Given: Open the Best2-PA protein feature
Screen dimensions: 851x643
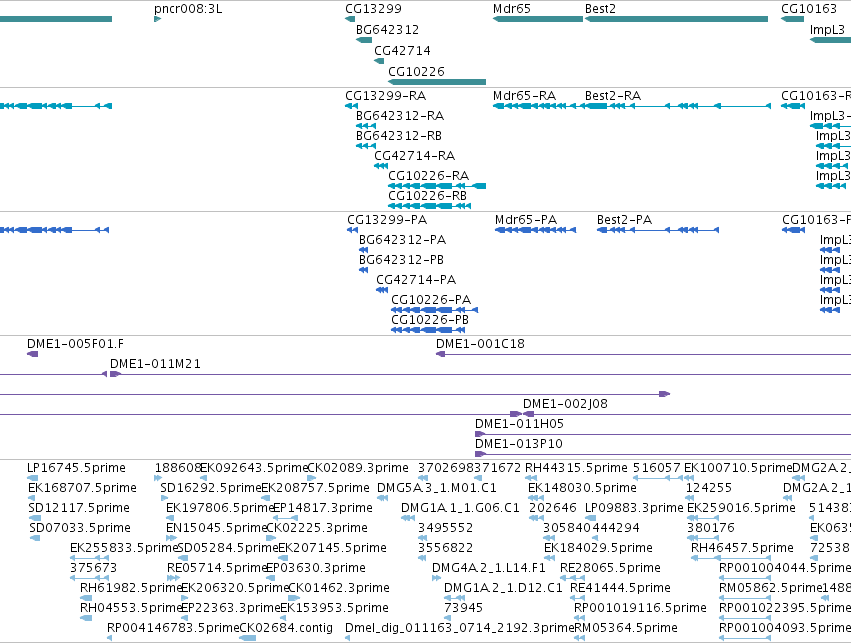Looking at the screenshot, I should (658, 230).
